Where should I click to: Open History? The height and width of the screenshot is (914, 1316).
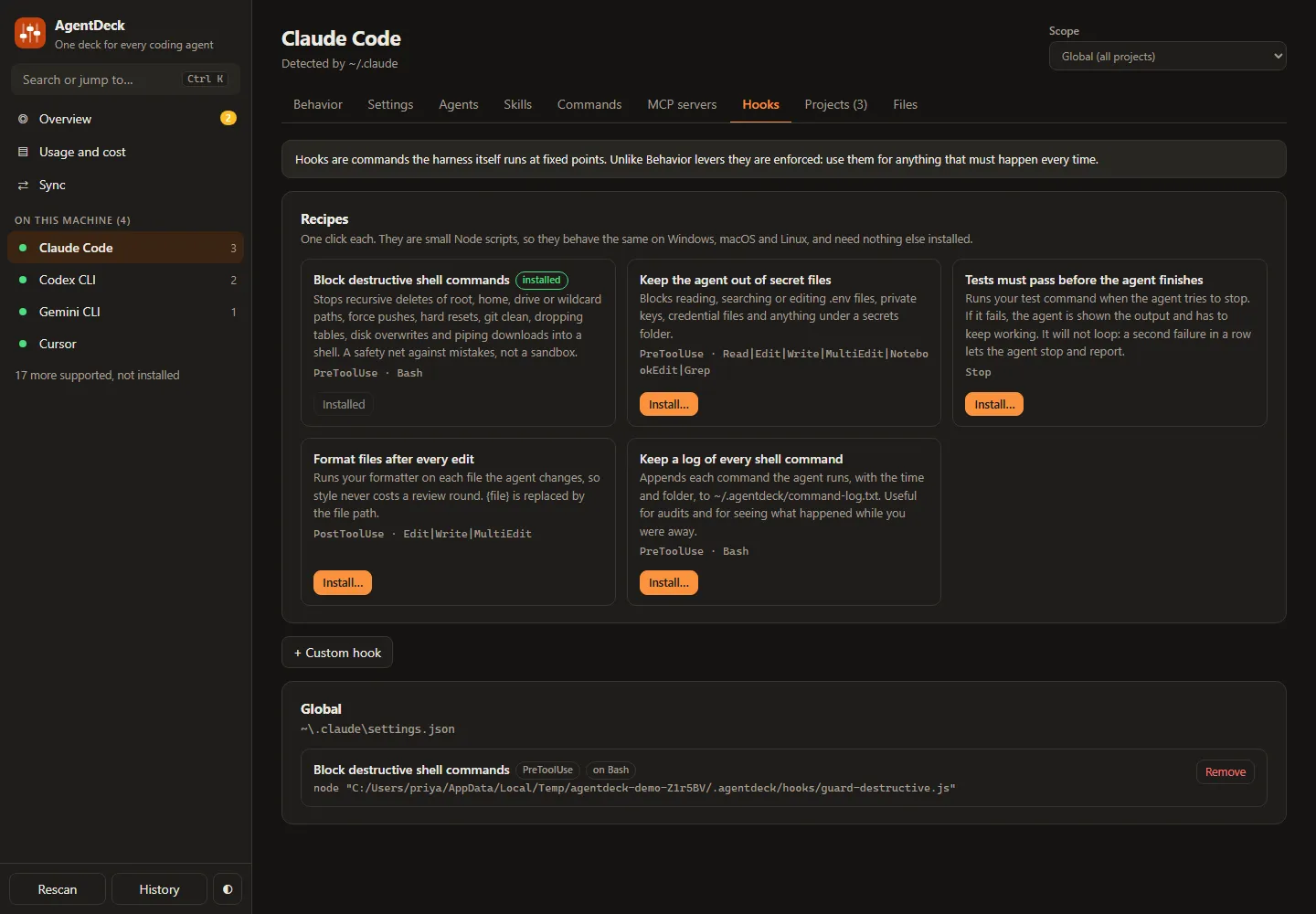tap(159, 889)
